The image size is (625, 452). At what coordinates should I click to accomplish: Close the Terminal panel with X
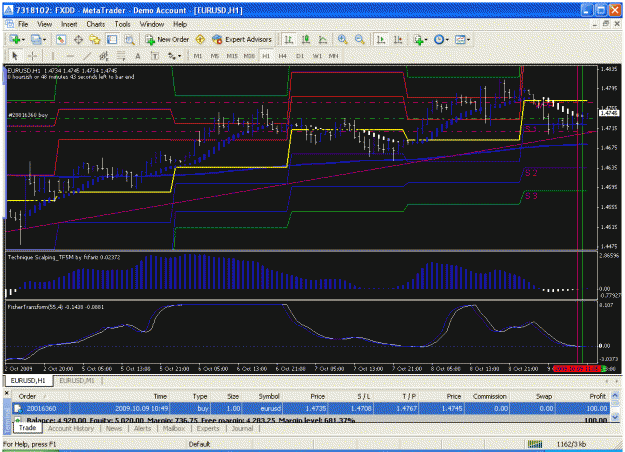6,393
